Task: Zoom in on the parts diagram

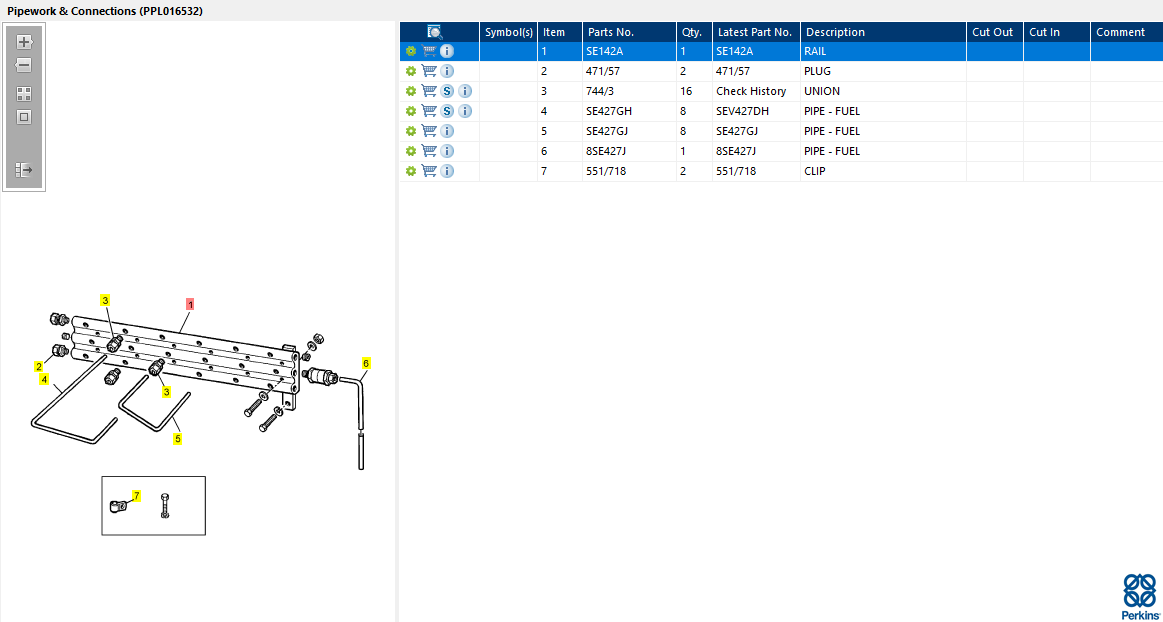Action: (x=24, y=42)
